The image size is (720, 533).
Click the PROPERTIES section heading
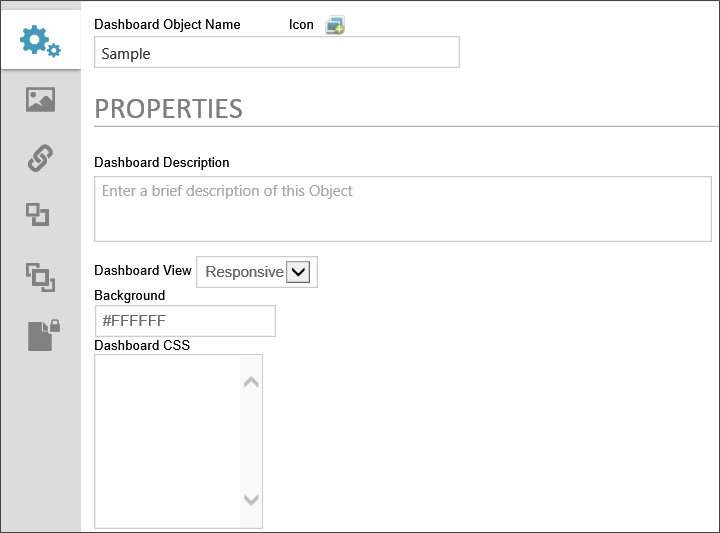(168, 108)
